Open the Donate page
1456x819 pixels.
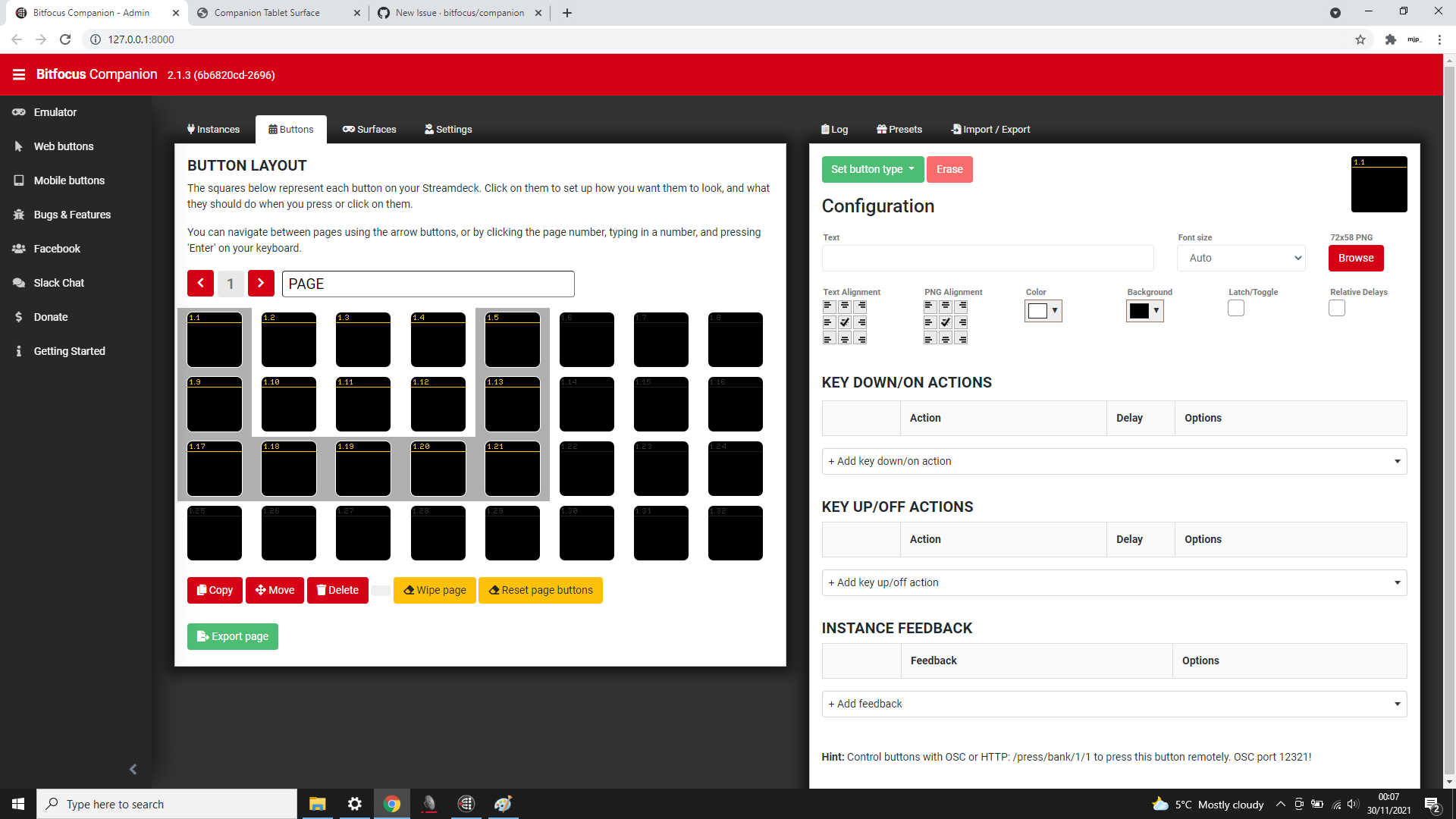(x=50, y=316)
